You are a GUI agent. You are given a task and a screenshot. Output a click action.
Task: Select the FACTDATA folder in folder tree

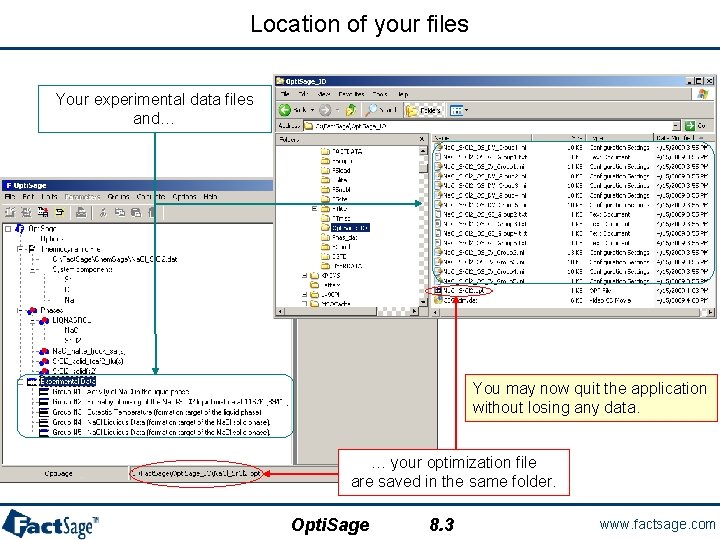coord(342,151)
